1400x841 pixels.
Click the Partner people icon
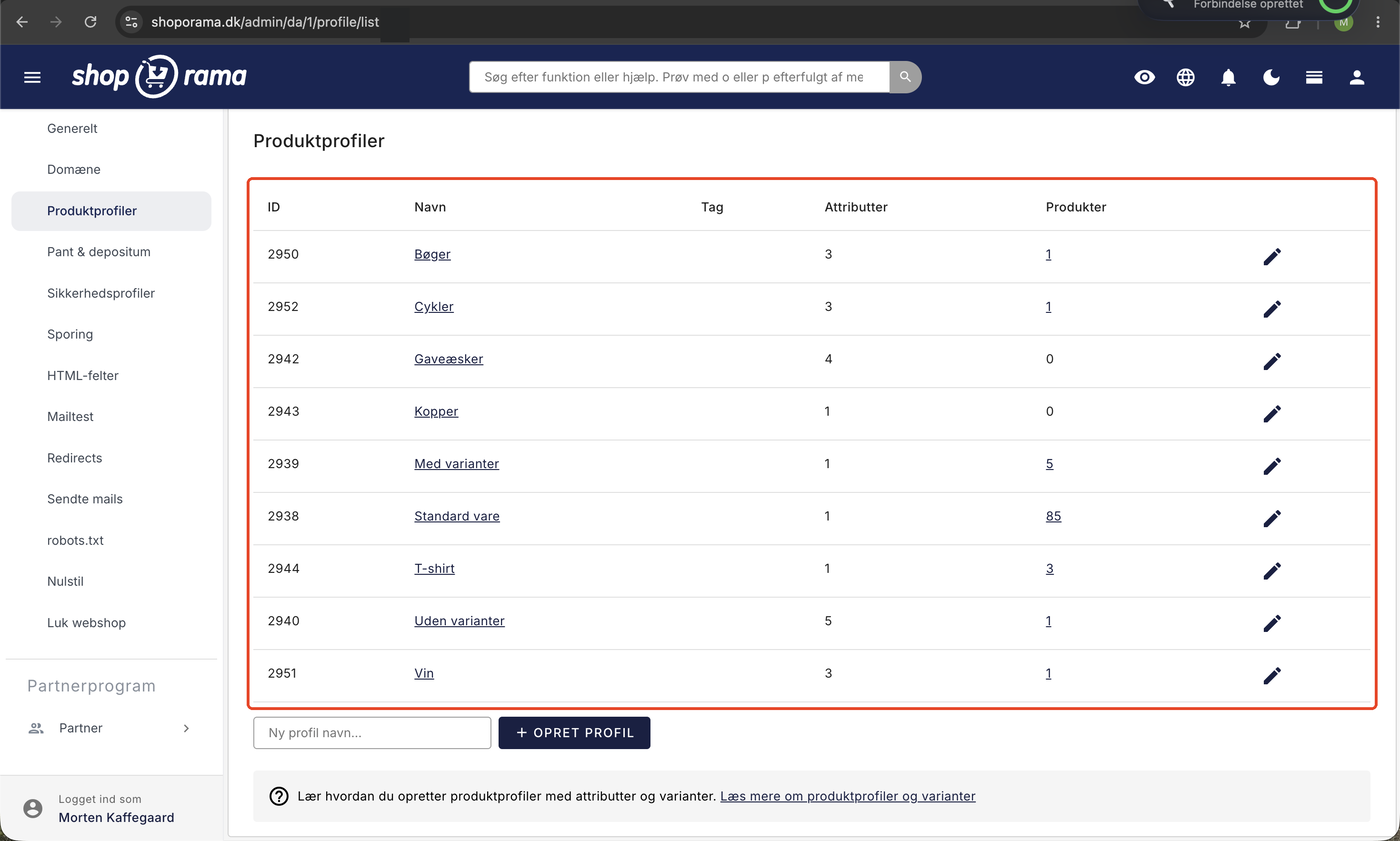coord(36,728)
